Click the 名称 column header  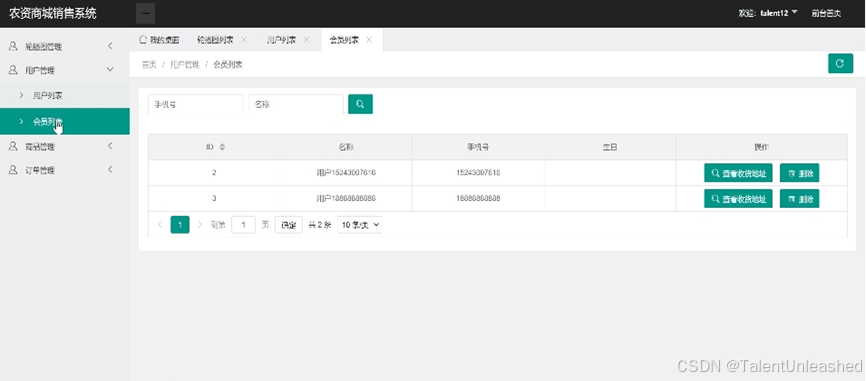(346, 147)
